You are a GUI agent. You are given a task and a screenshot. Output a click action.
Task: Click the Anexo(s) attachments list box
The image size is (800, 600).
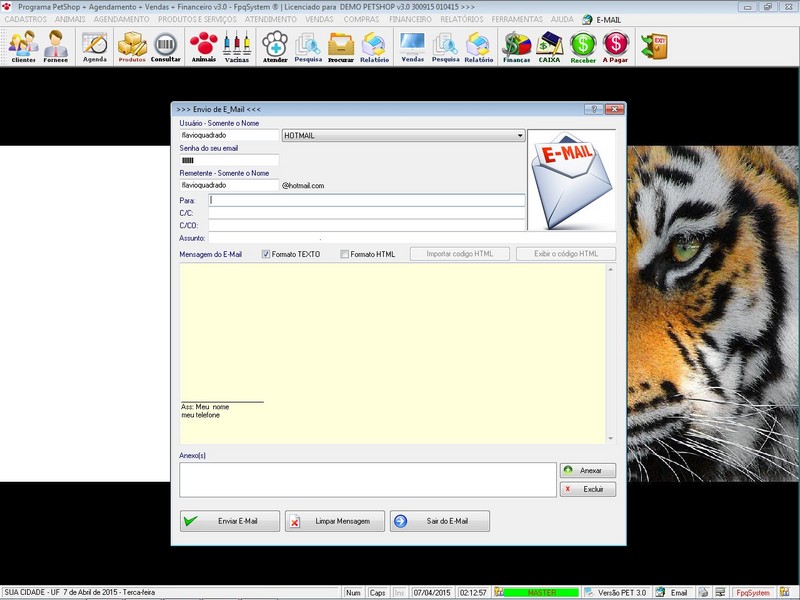367,480
